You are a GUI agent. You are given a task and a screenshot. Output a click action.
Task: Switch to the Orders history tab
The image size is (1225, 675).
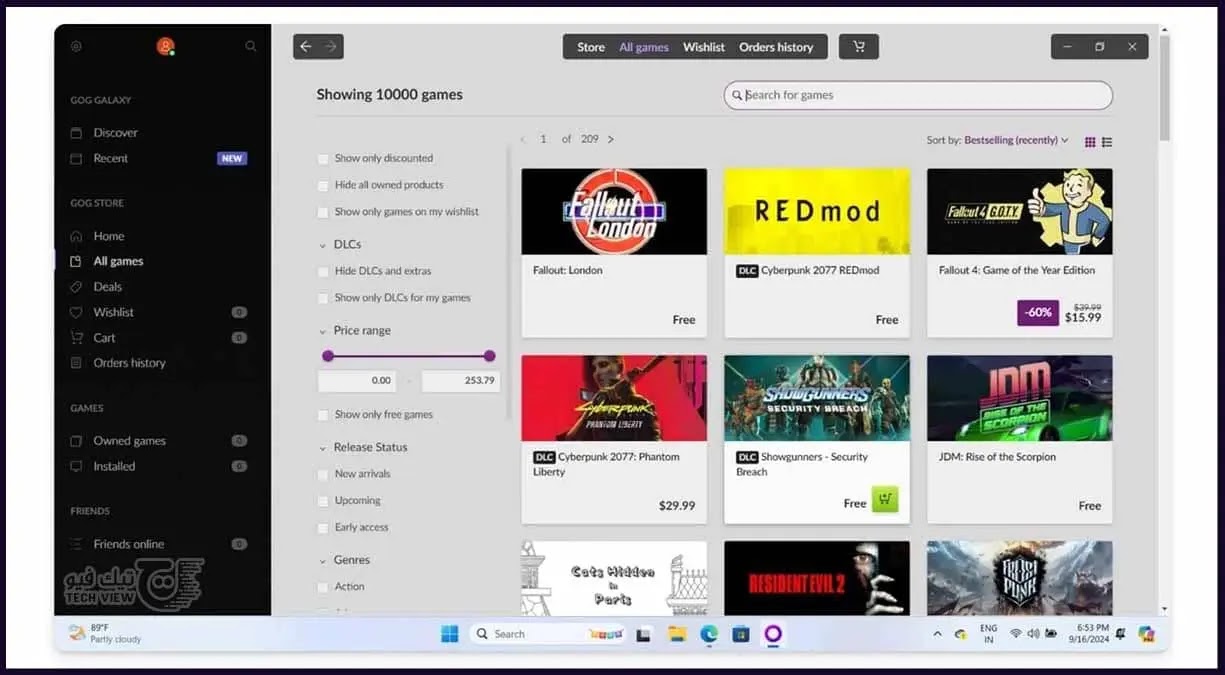pos(776,47)
